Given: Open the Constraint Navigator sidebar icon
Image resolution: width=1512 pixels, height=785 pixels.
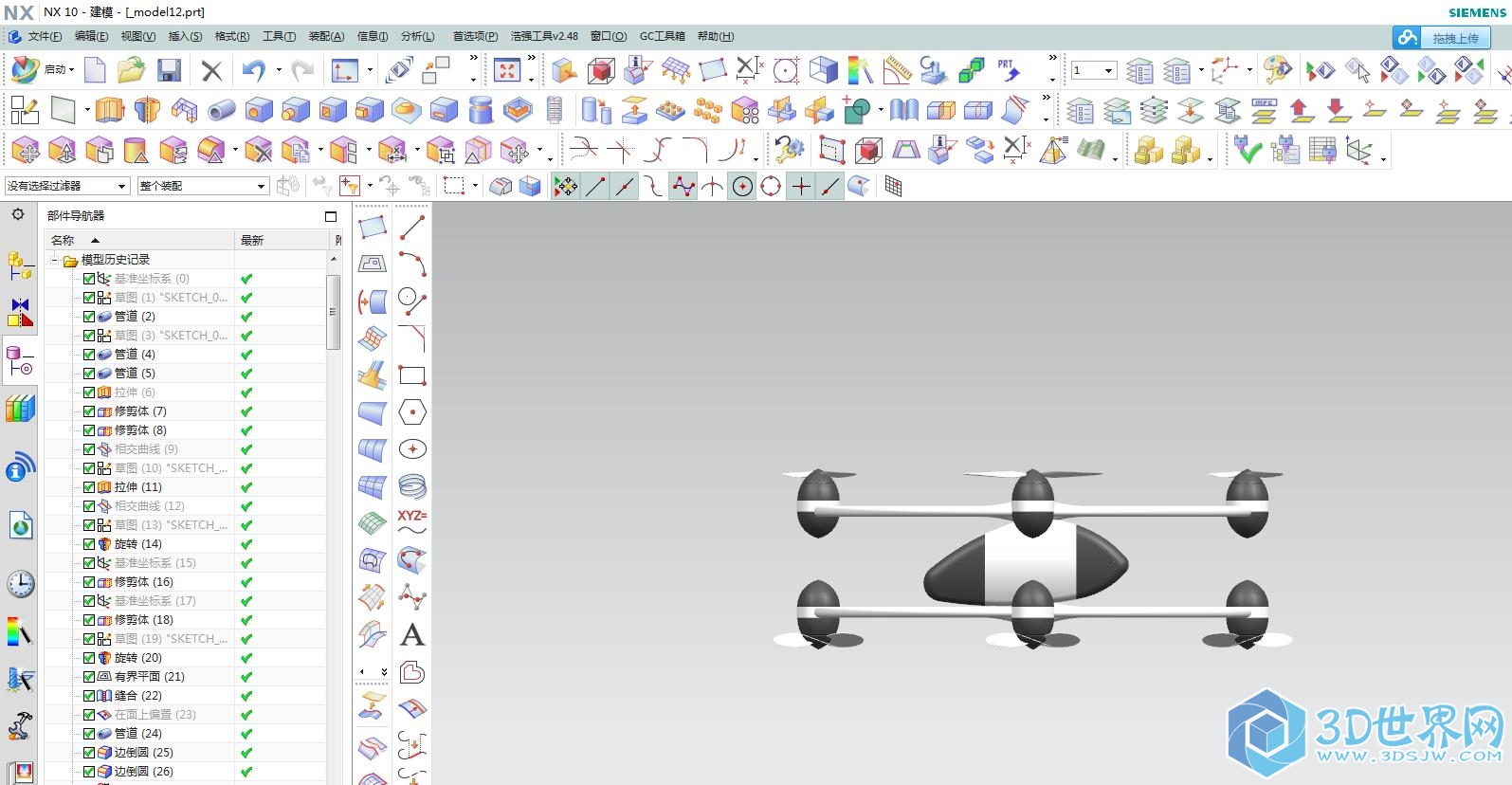Looking at the screenshot, I should tap(20, 313).
